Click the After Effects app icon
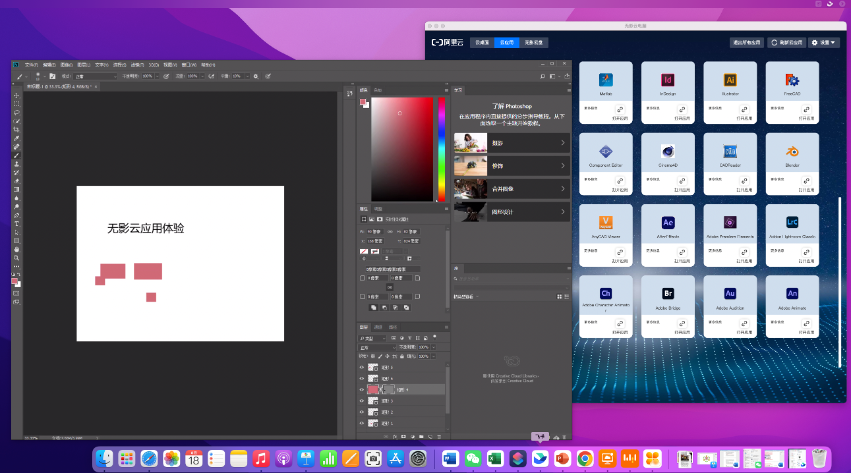 [668, 222]
